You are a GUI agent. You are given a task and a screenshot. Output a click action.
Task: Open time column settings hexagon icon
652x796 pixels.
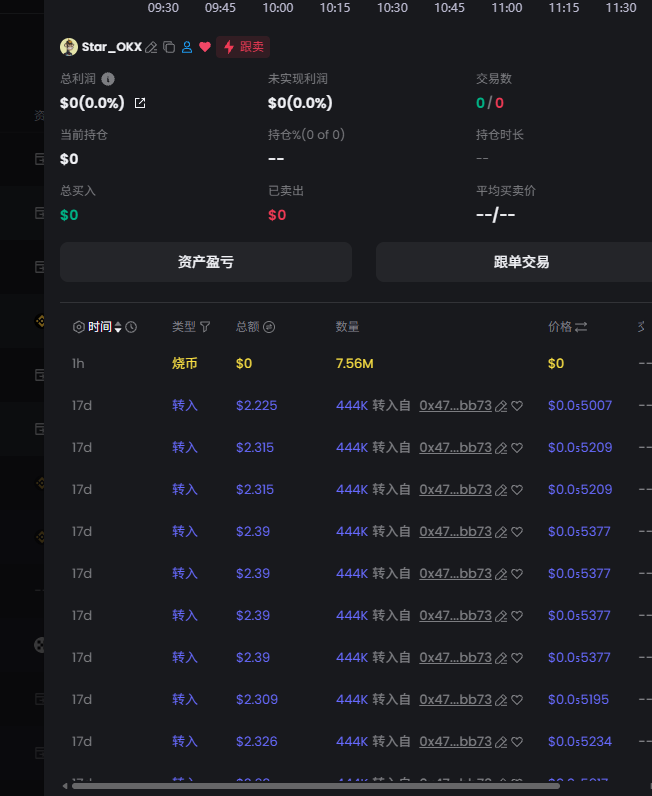79,327
